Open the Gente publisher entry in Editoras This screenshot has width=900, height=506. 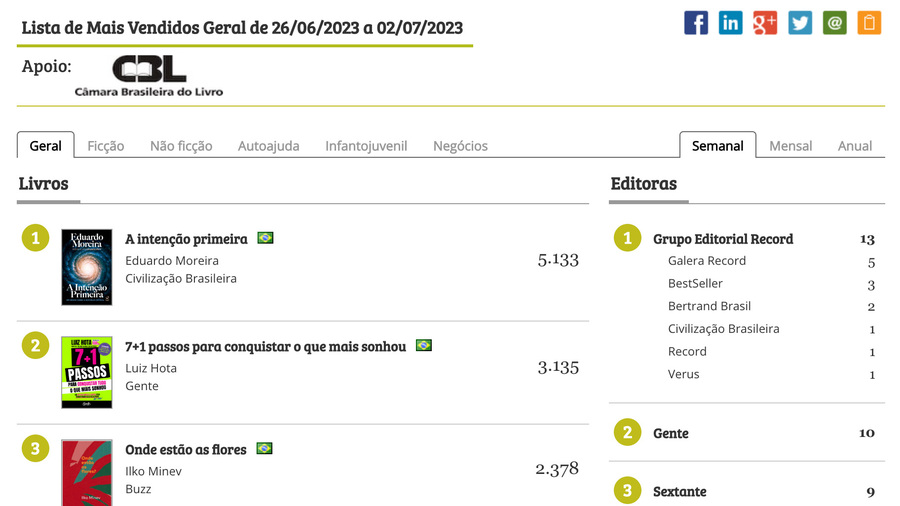point(670,433)
